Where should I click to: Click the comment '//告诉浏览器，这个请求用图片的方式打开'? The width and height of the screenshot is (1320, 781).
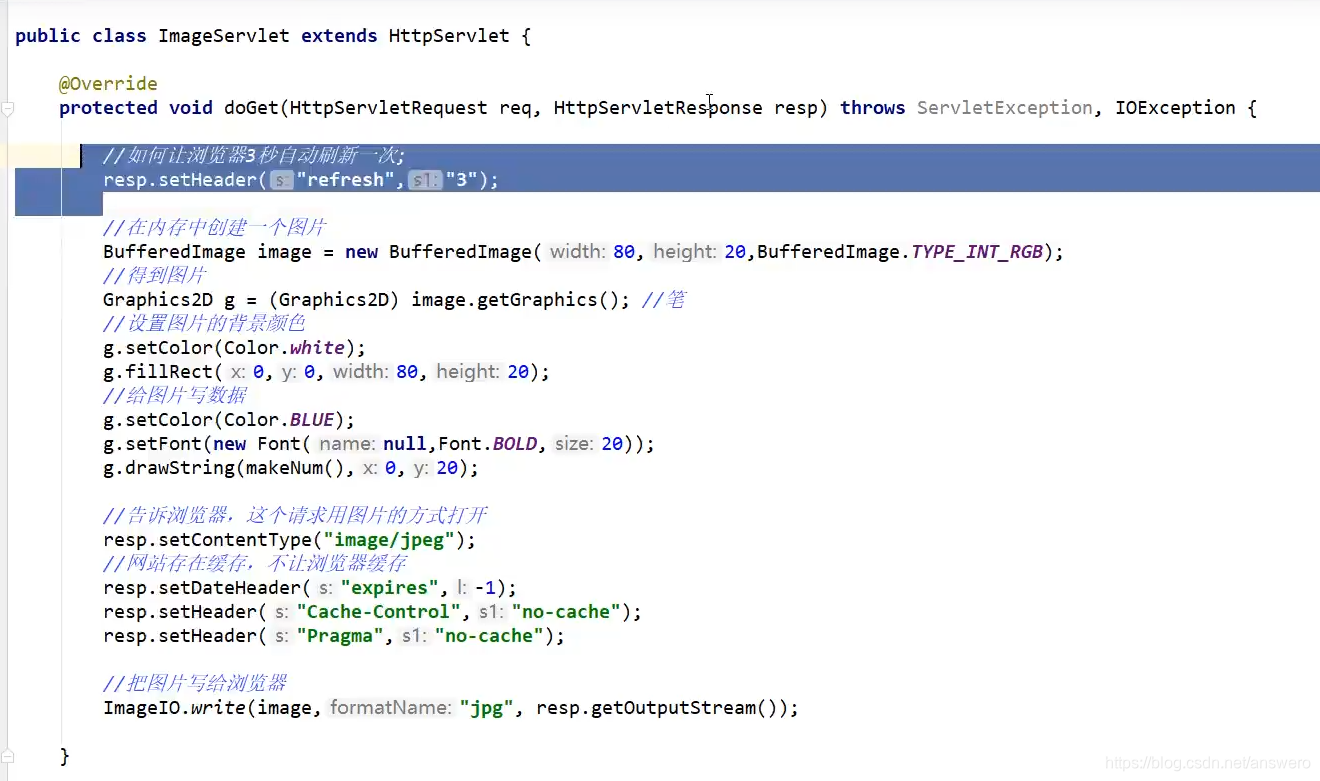pos(296,516)
